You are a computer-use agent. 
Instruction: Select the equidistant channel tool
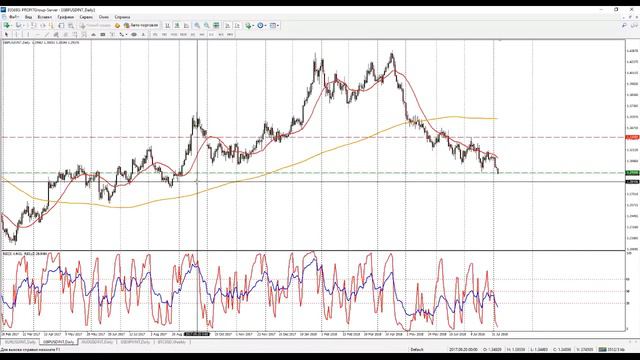pos(56,34)
